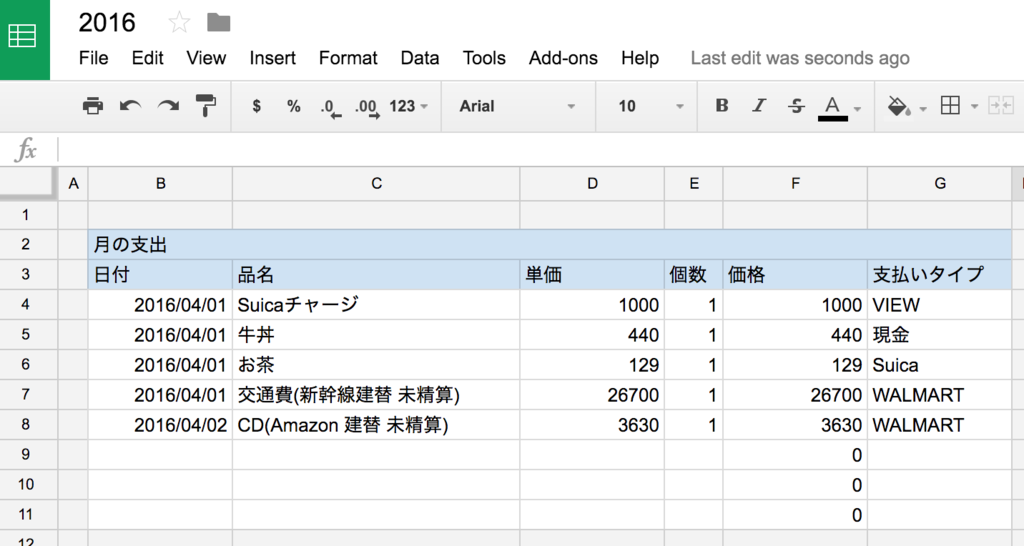Viewport: 1024px width, 546px height.
Task: Click the print icon
Action: pyautogui.click(x=93, y=106)
